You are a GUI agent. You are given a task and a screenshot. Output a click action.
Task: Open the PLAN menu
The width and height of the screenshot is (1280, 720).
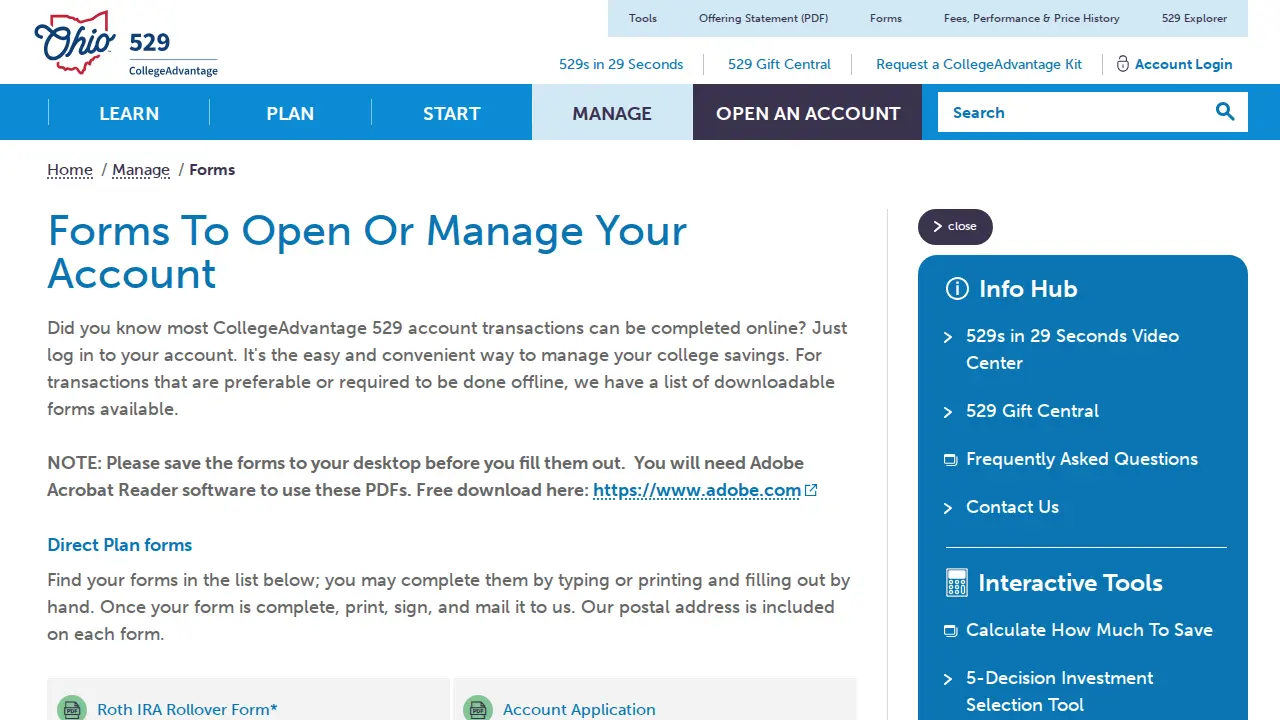290,113
